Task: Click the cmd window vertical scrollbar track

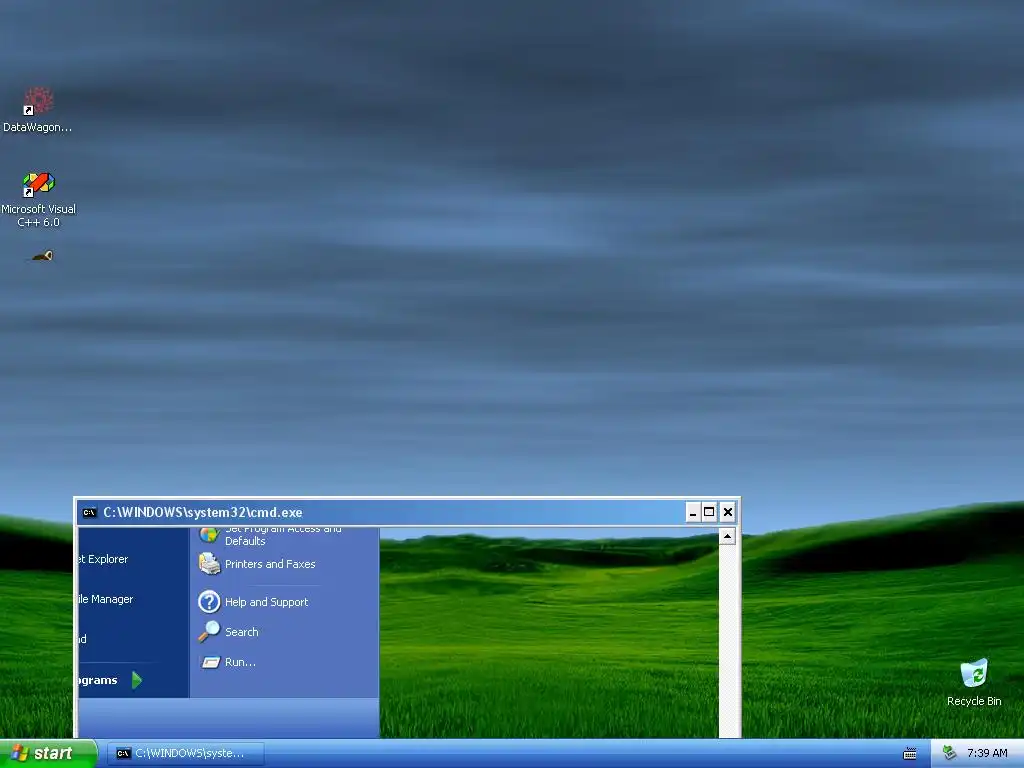Action: [727, 641]
